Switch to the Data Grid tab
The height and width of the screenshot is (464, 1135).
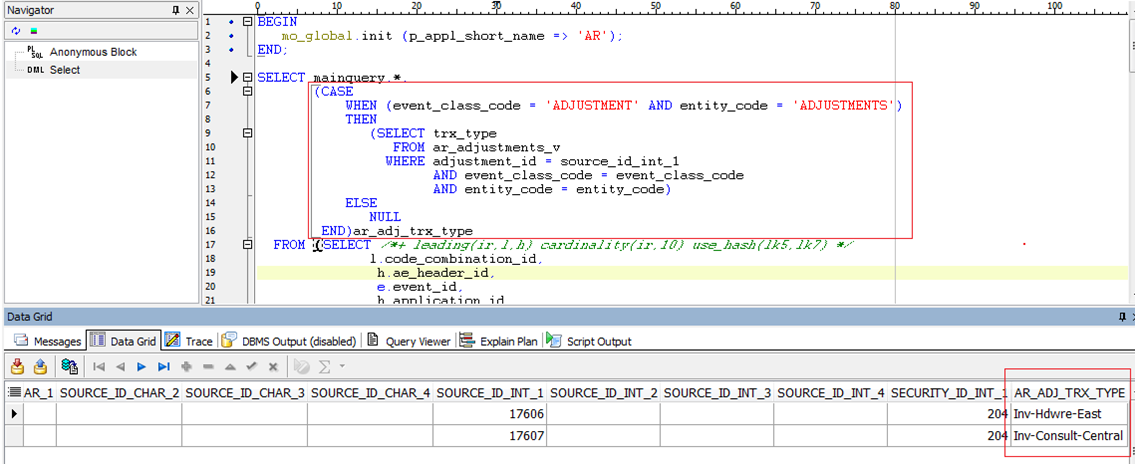[123, 341]
